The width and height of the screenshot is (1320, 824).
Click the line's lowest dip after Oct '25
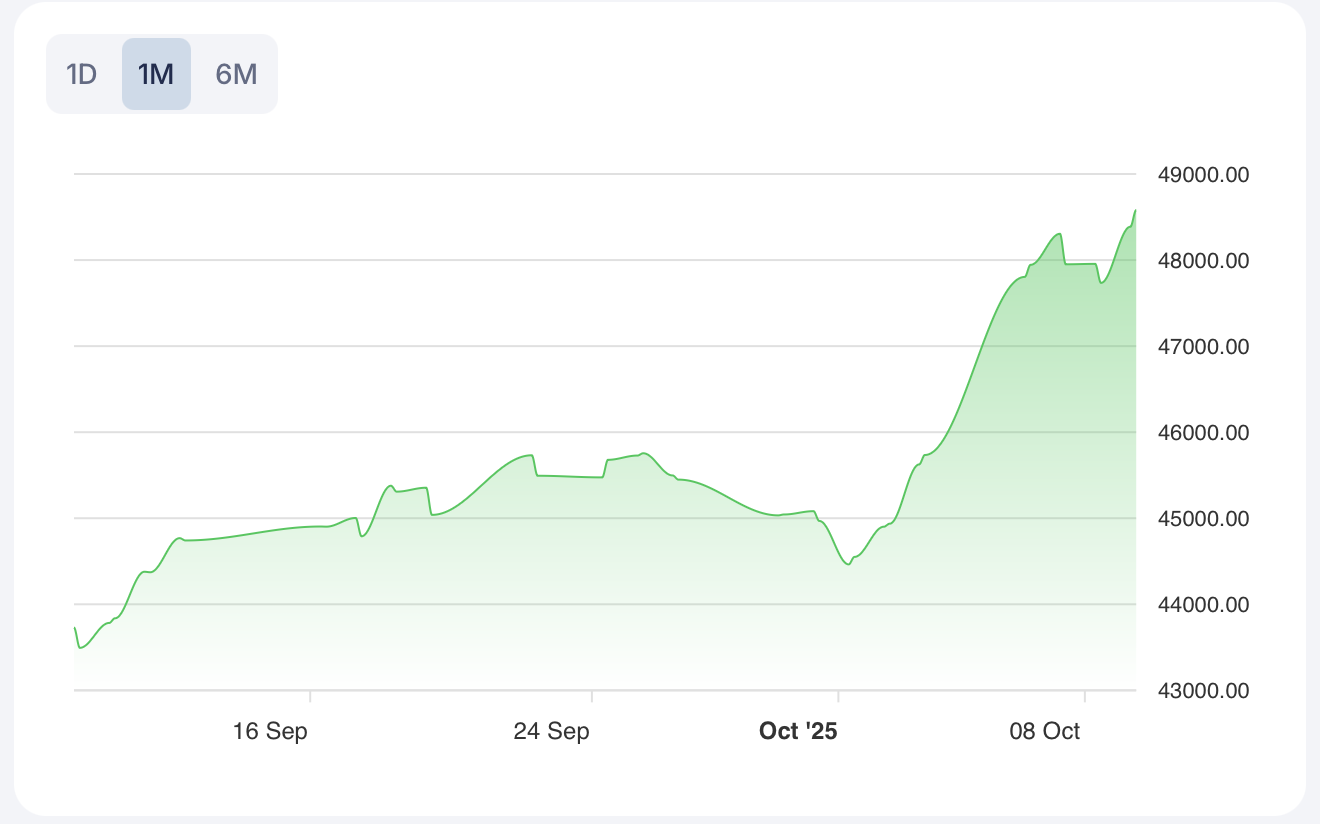click(848, 564)
